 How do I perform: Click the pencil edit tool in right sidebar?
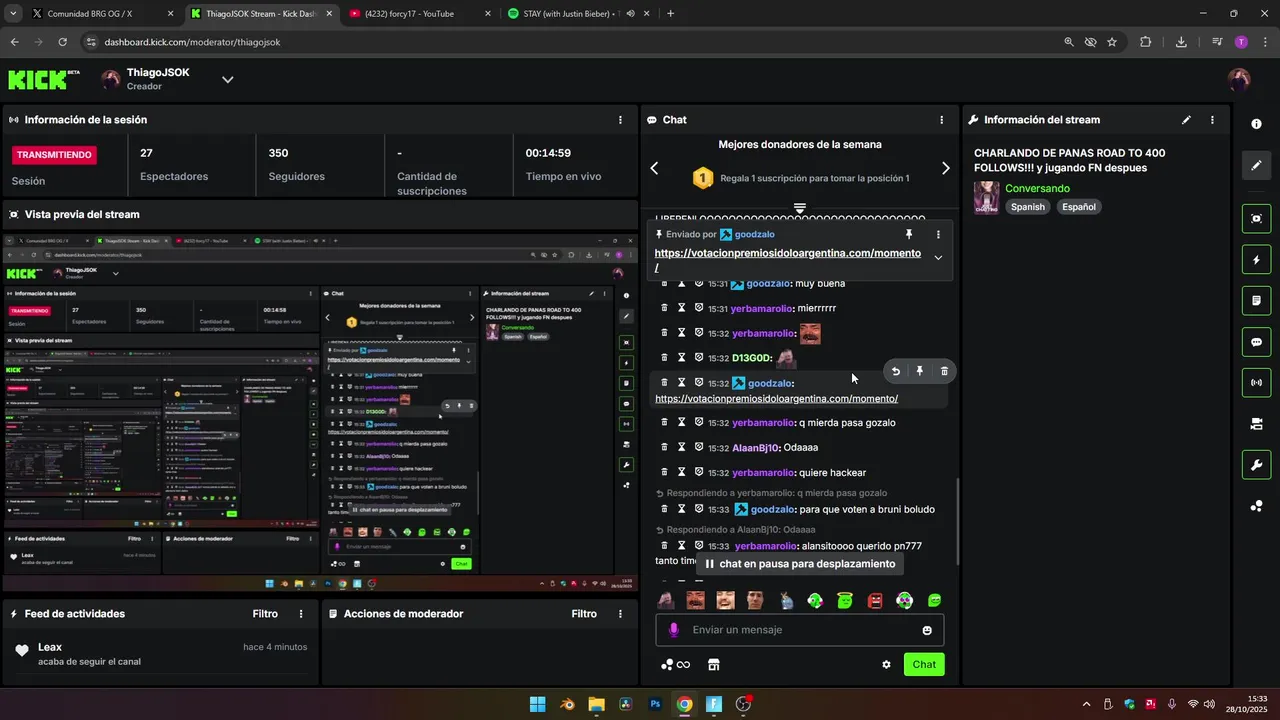tap(1256, 165)
